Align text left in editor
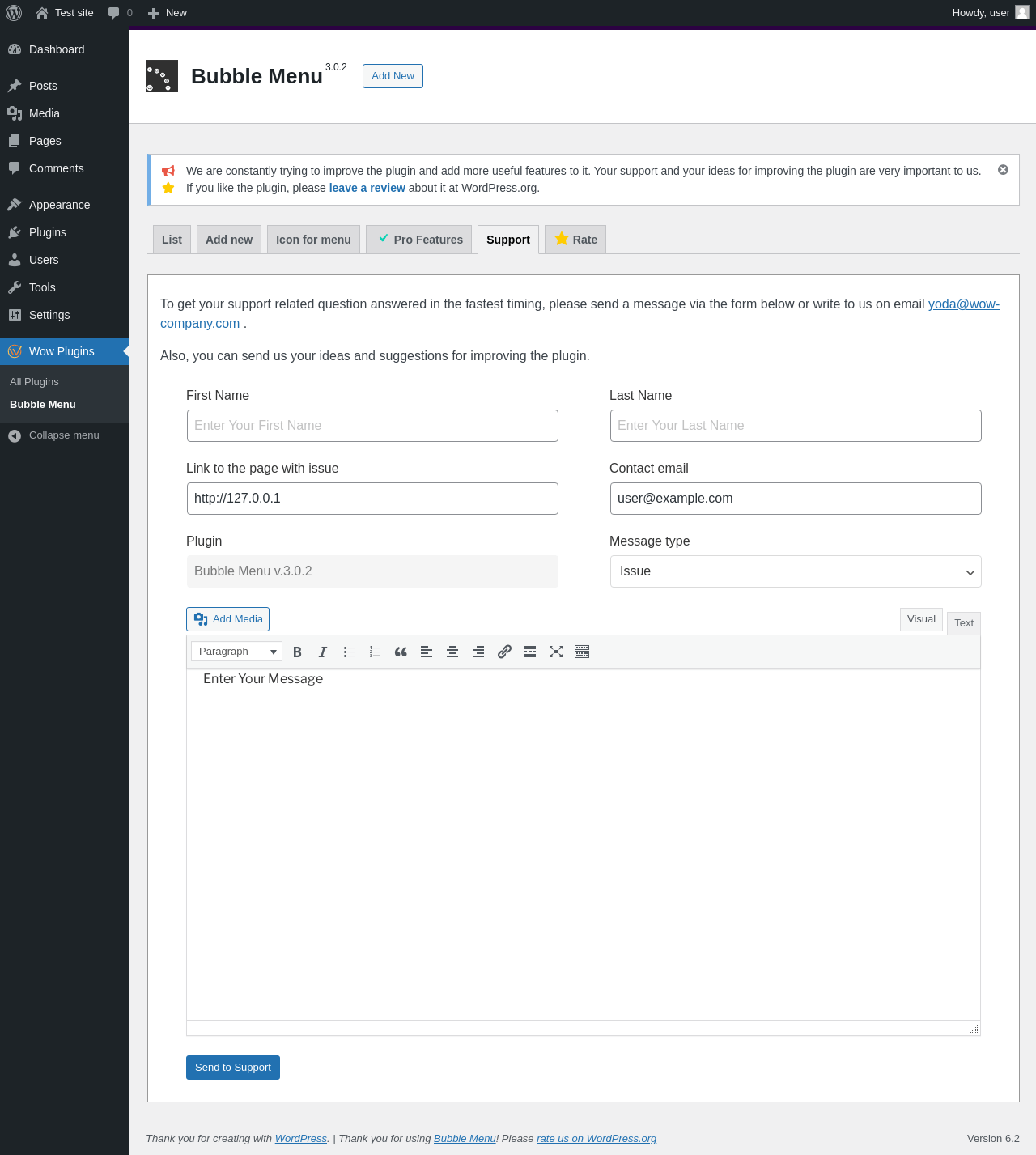1036x1155 pixels. [427, 652]
